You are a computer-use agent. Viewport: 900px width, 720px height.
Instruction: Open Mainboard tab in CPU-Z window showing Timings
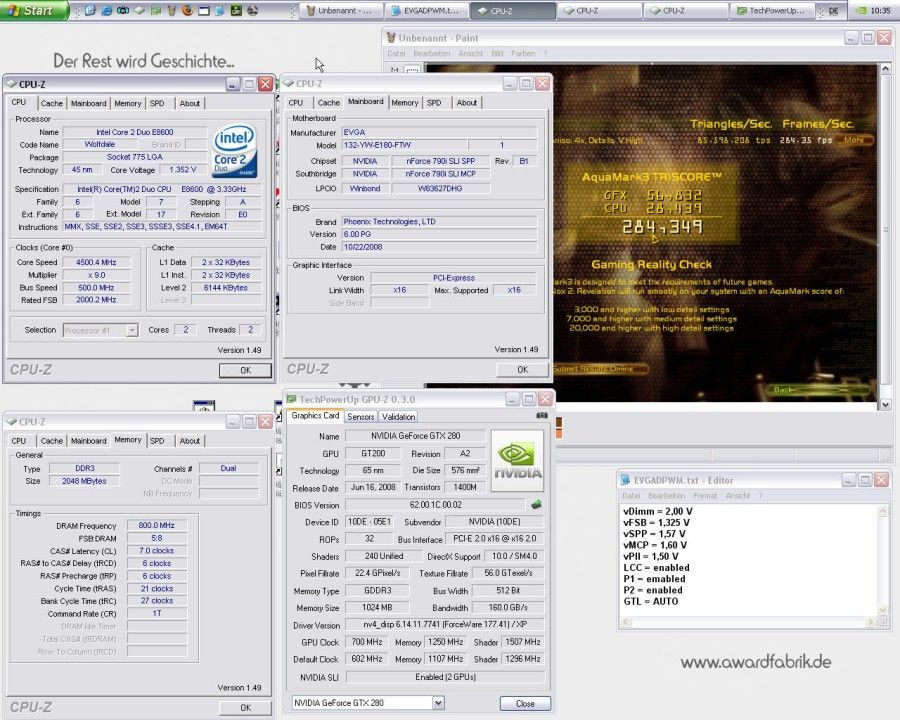[x=88, y=441]
